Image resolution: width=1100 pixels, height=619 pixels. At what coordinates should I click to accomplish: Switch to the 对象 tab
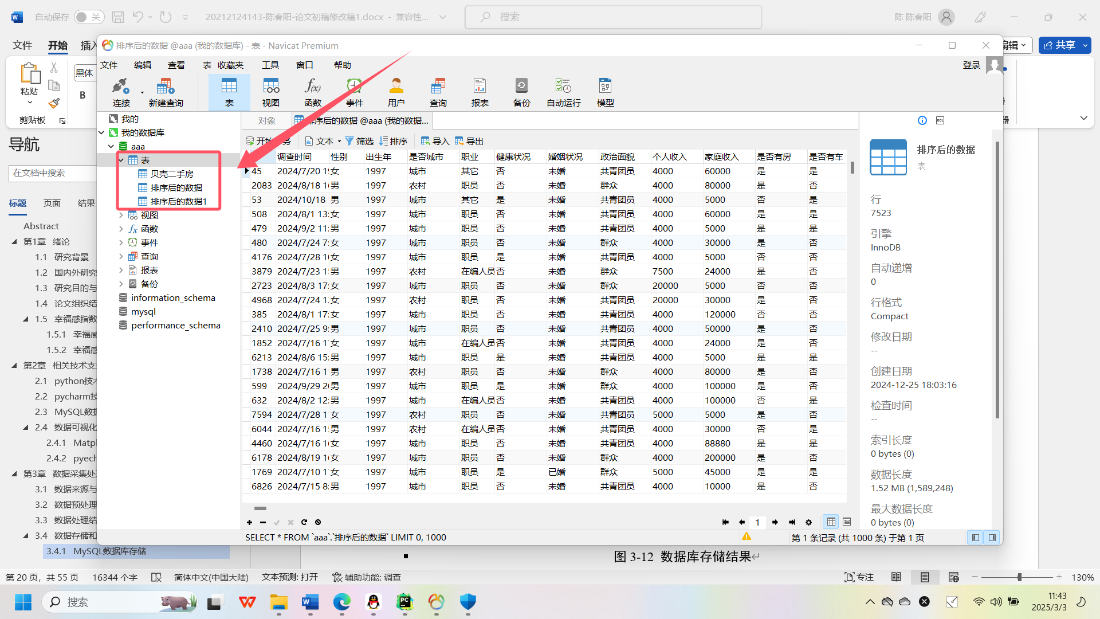[x=267, y=121]
